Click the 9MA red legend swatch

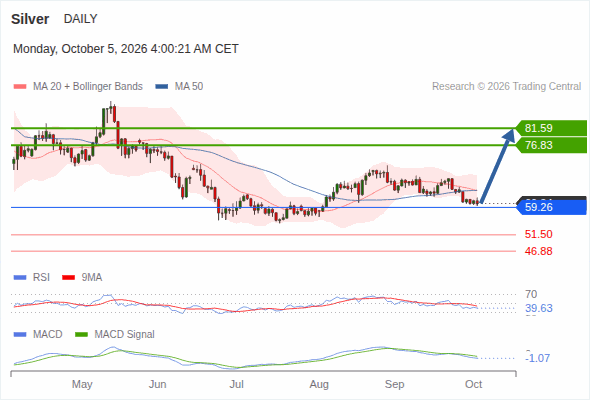click(68, 278)
